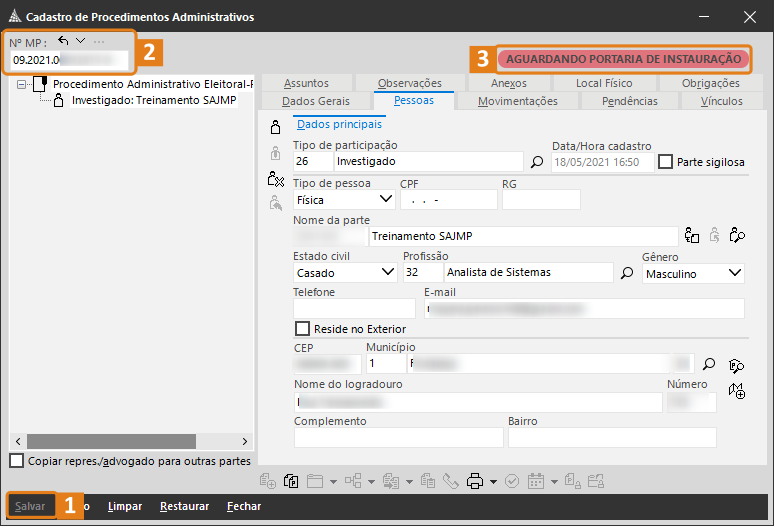The image size is (774, 526).
Task: Switch to the Observações tab
Action: coord(410,83)
